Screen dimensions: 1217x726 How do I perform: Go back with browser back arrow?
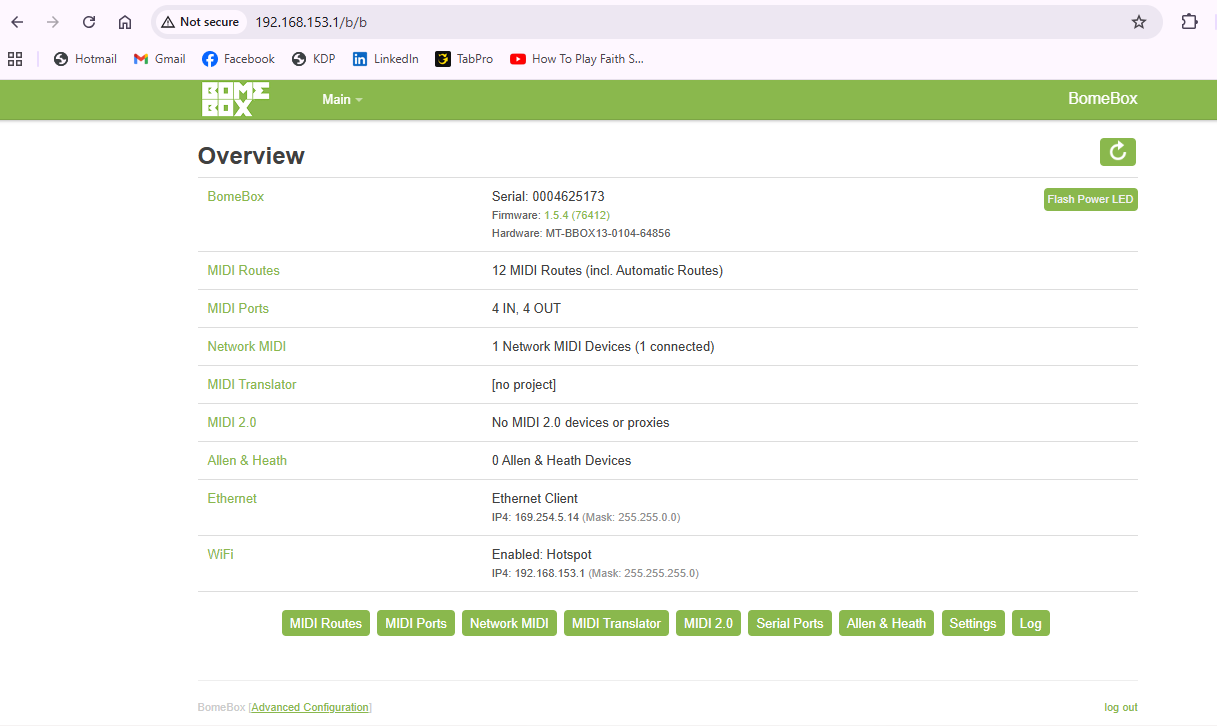click(17, 22)
